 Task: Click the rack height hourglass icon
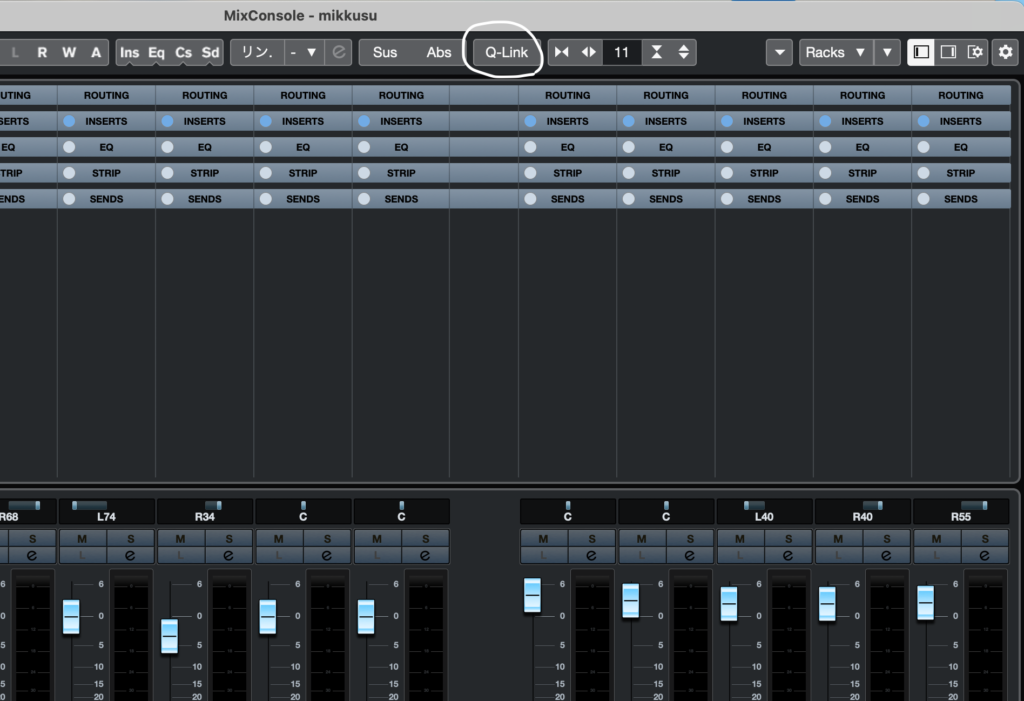(x=656, y=52)
